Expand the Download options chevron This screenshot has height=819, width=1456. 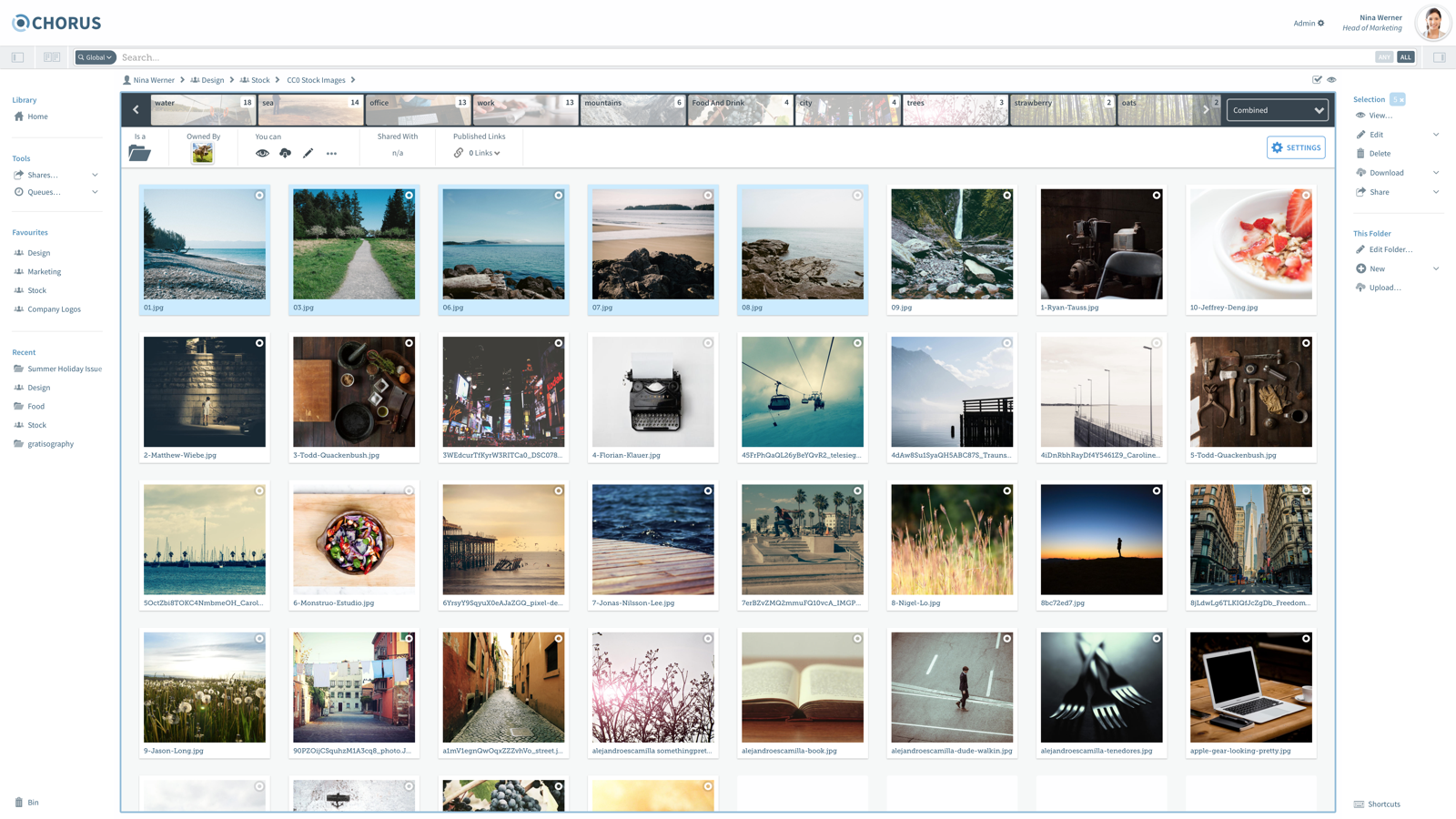(x=1436, y=173)
